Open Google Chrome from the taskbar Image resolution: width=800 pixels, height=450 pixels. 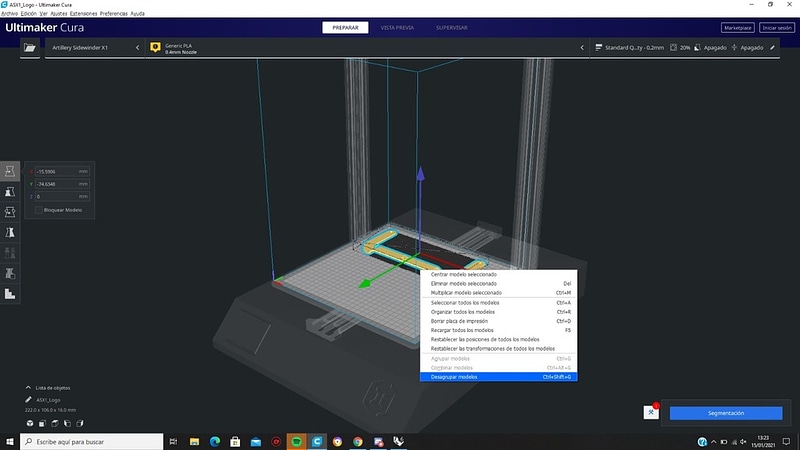coord(358,442)
